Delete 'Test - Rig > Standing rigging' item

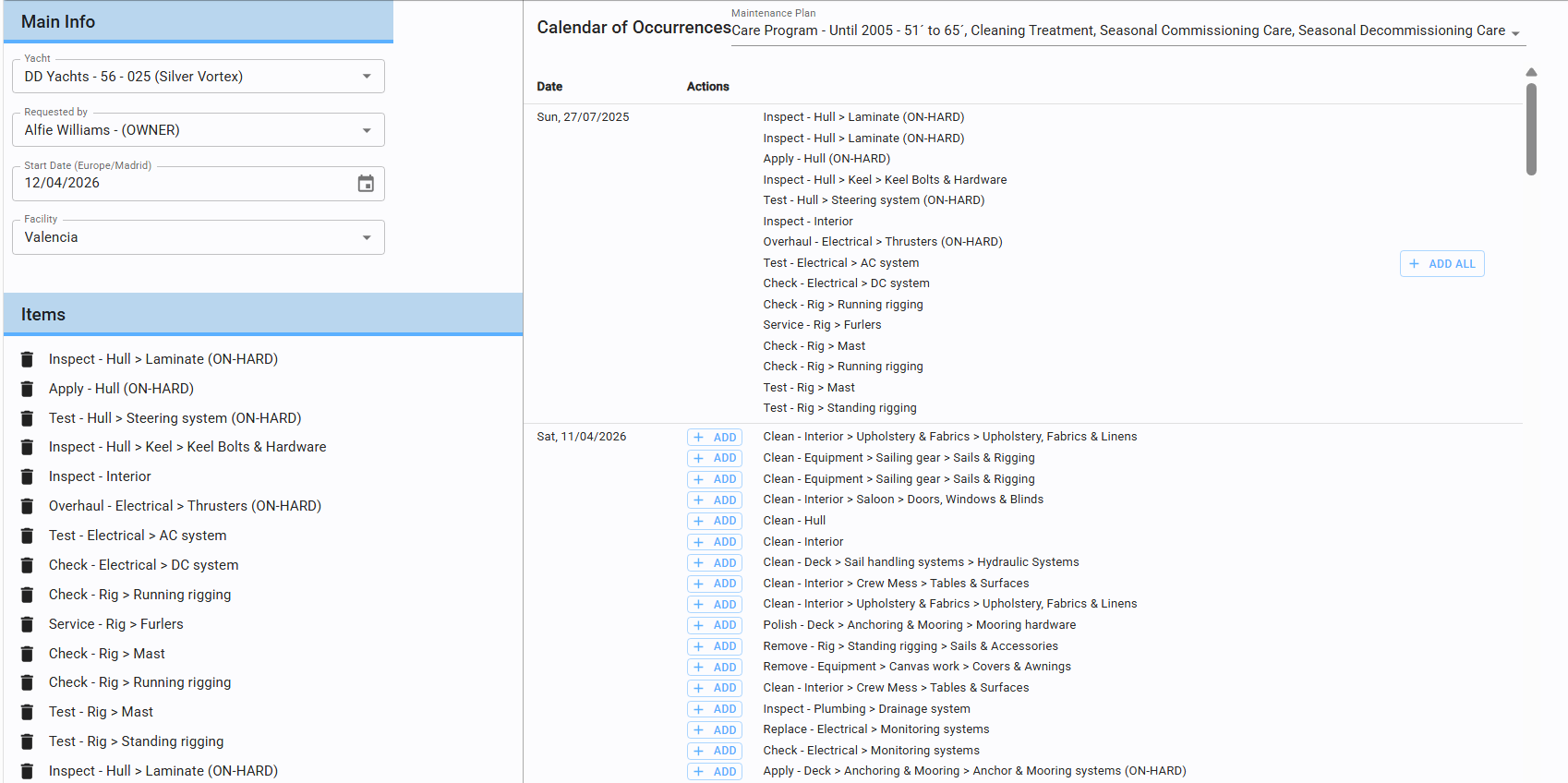28,741
